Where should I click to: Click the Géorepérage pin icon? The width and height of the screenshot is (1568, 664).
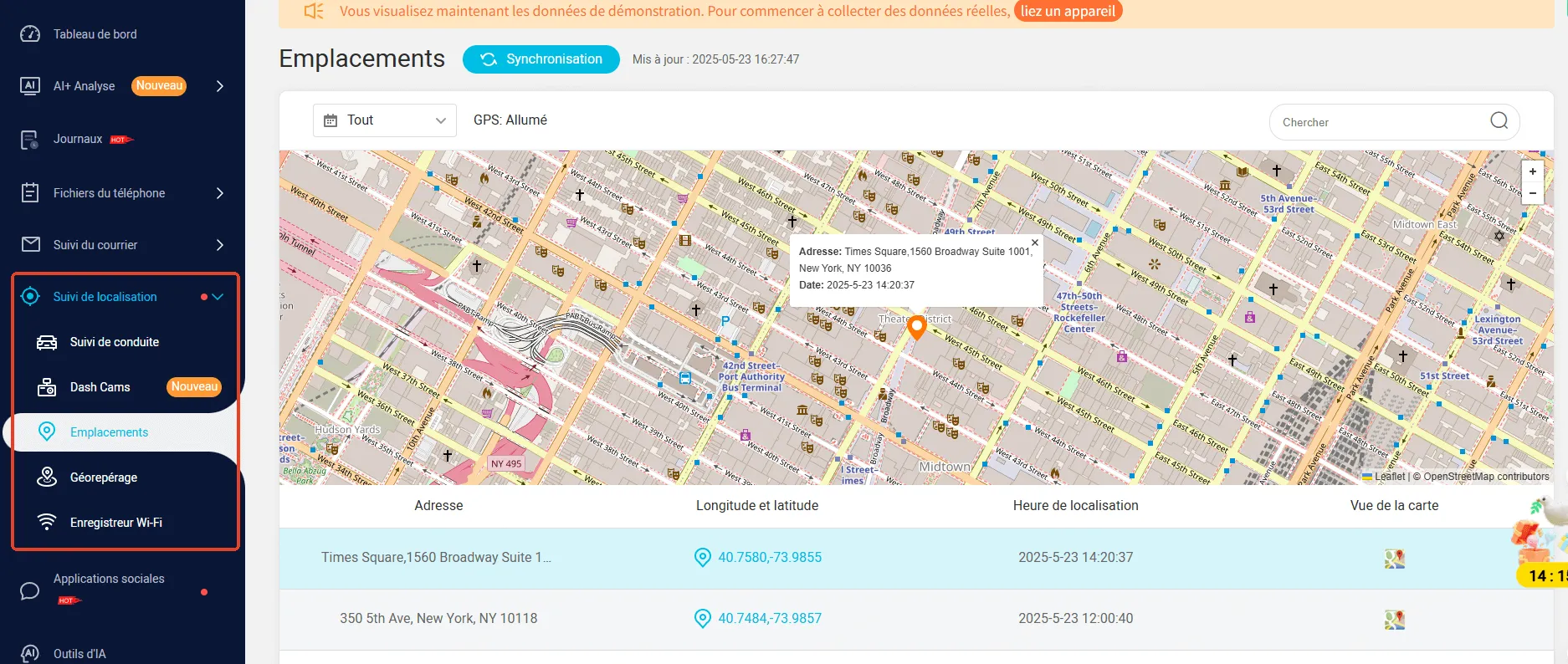point(47,477)
